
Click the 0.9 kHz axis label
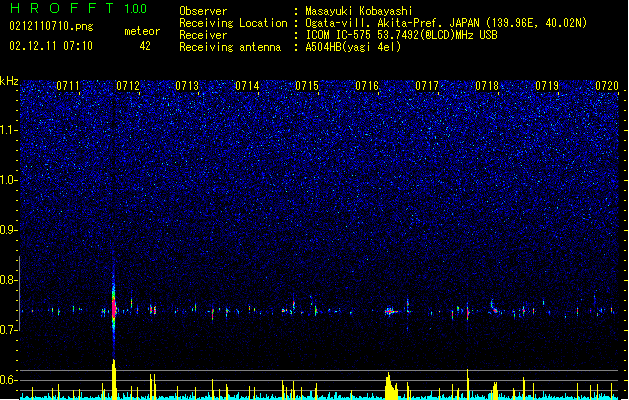point(8,230)
